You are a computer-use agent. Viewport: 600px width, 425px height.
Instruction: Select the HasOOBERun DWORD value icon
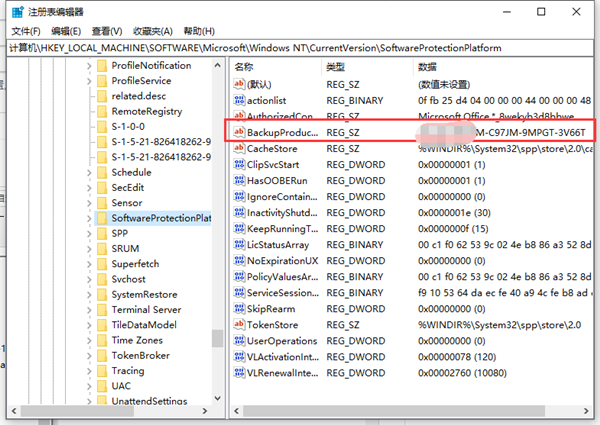click(239, 180)
